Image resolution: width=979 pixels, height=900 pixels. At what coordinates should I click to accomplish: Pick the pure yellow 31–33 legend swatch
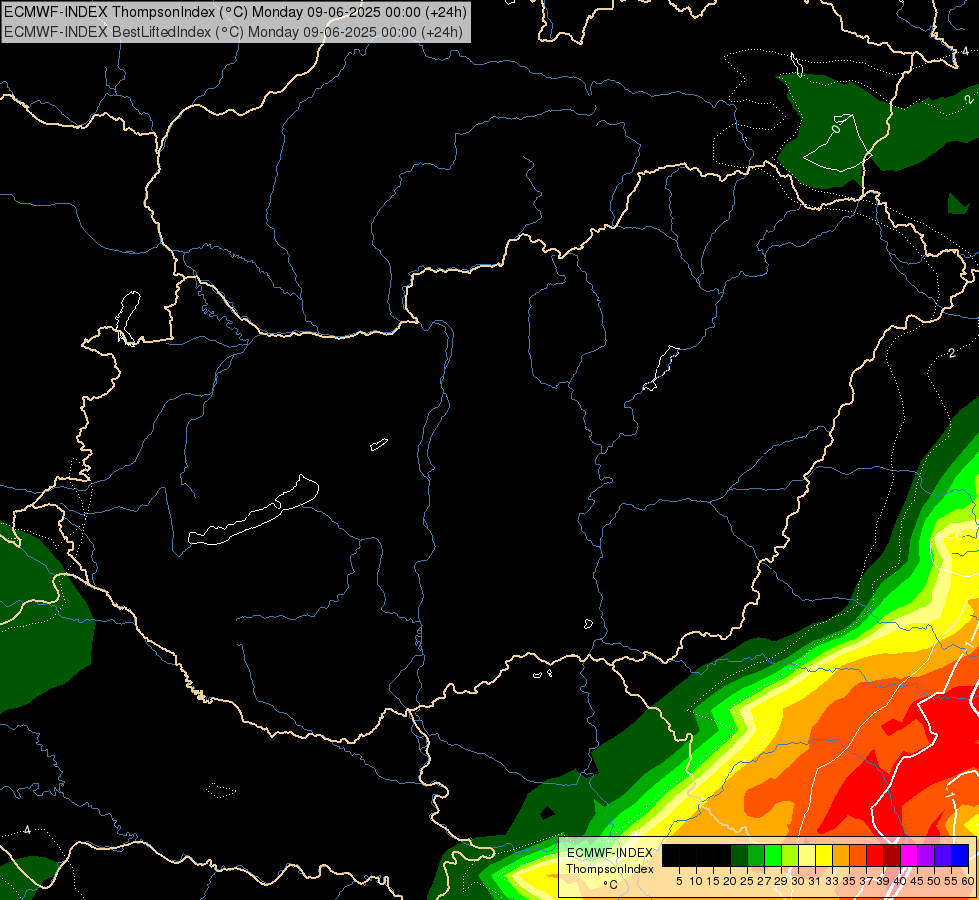(824, 856)
